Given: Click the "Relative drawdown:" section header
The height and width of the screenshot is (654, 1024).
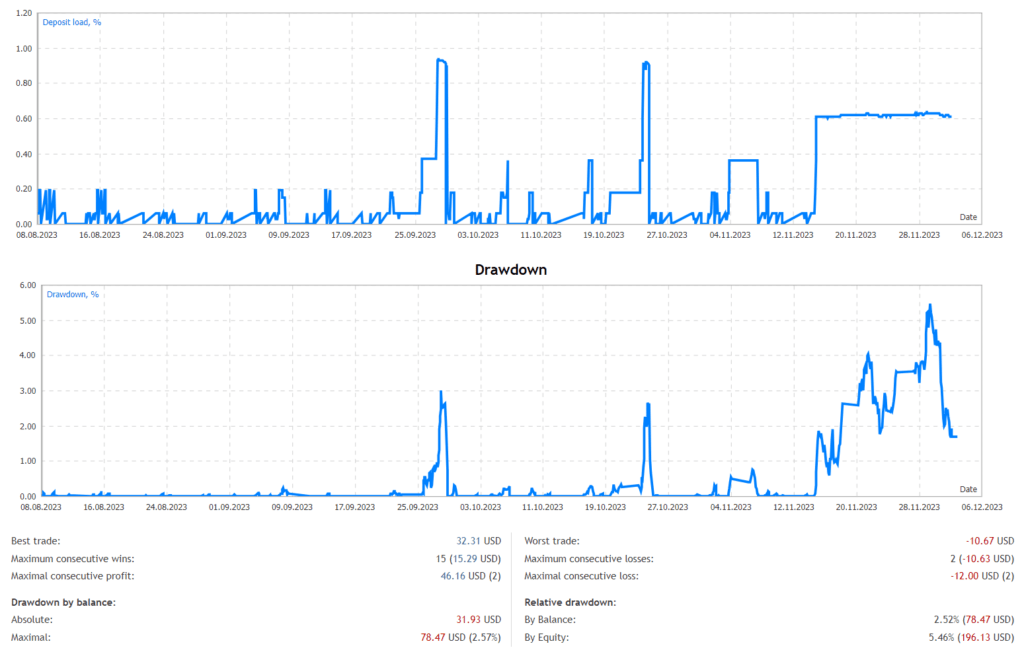Looking at the screenshot, I should click(x=572, y=601).
